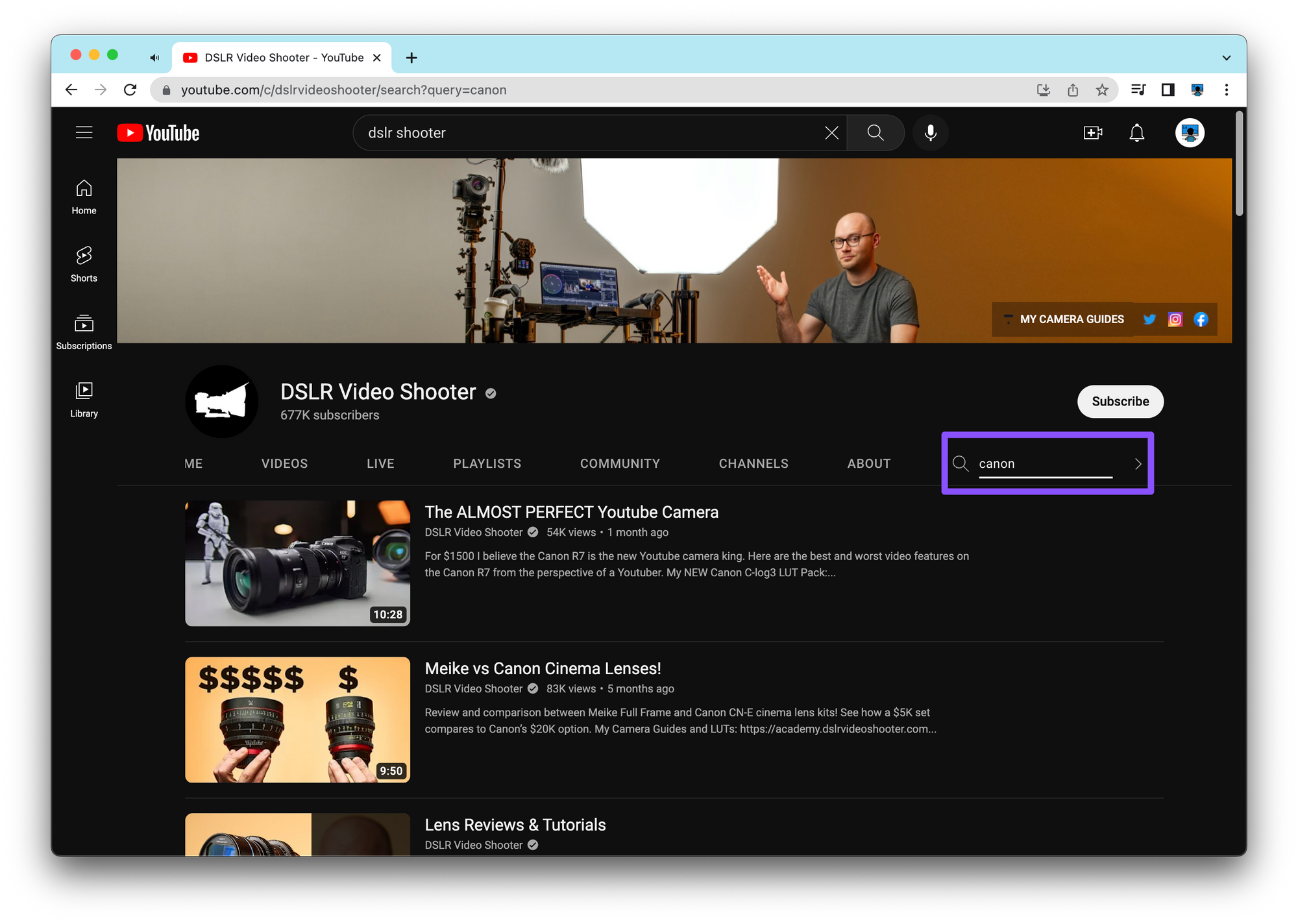
Task: Open the channel's Twitter link icon
Action: (x=1149, y=319)
